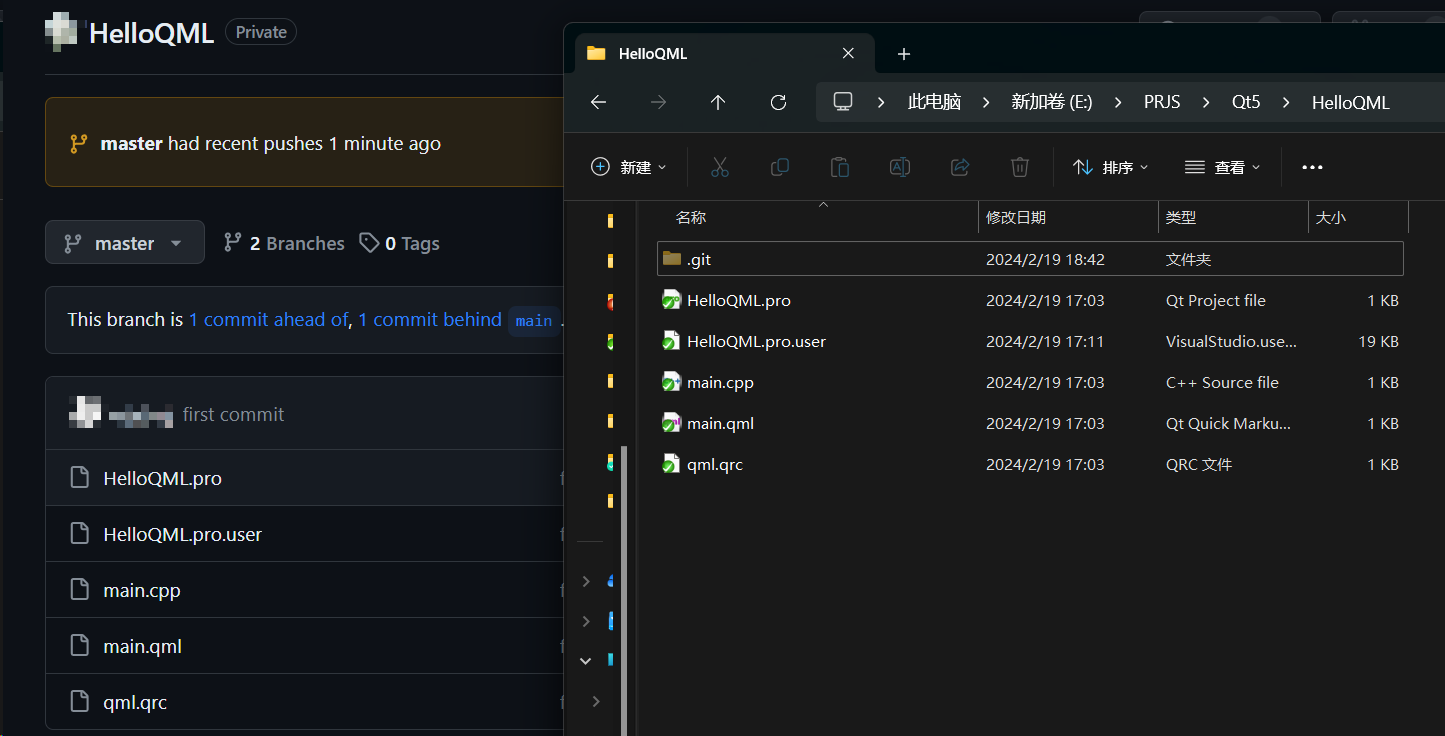Click the file icon beside HelloQML.pro on GitHub
This screenshot has height=736, width=1445.
click(80, 478)
